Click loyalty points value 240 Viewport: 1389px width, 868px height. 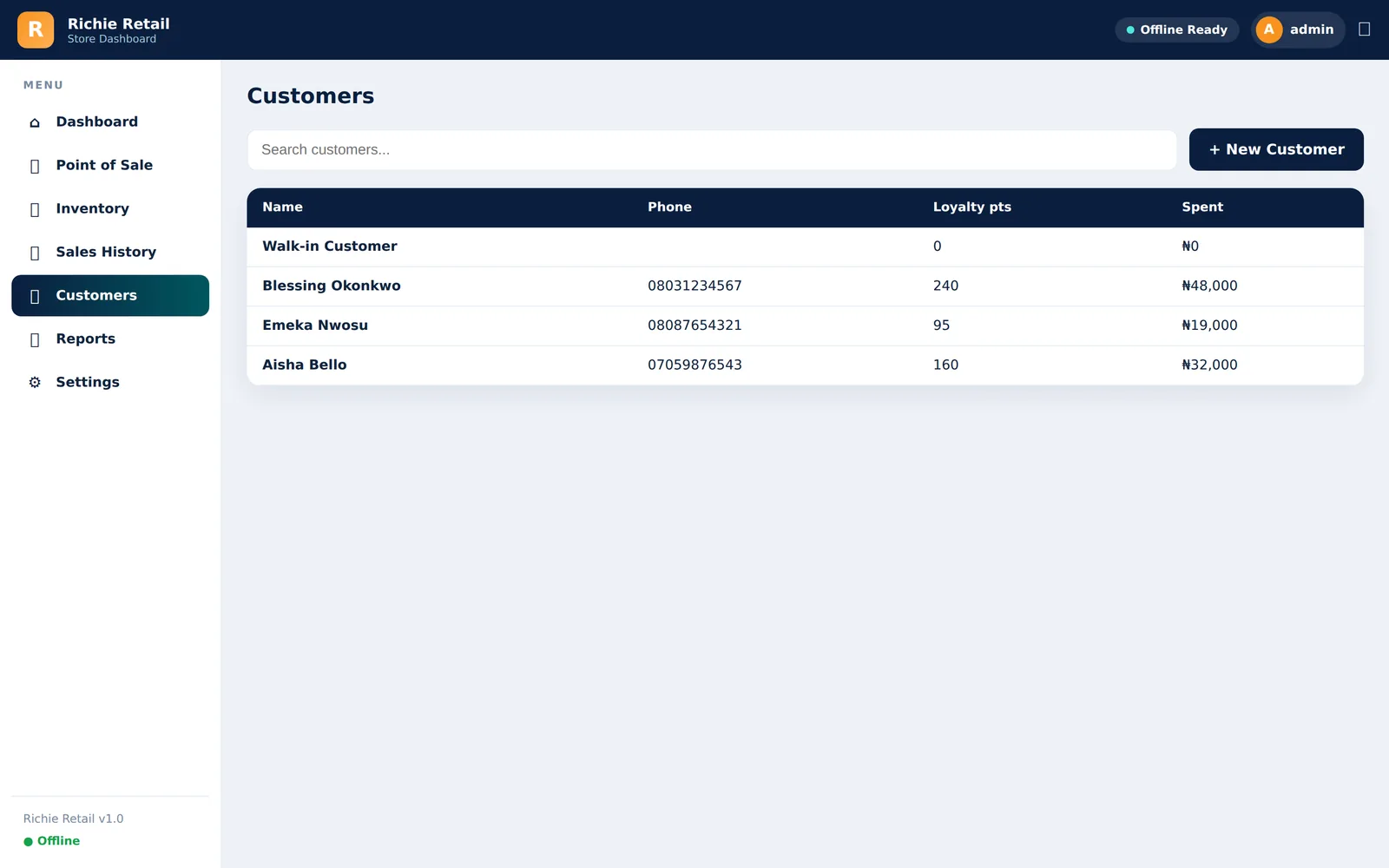(945, 286)
